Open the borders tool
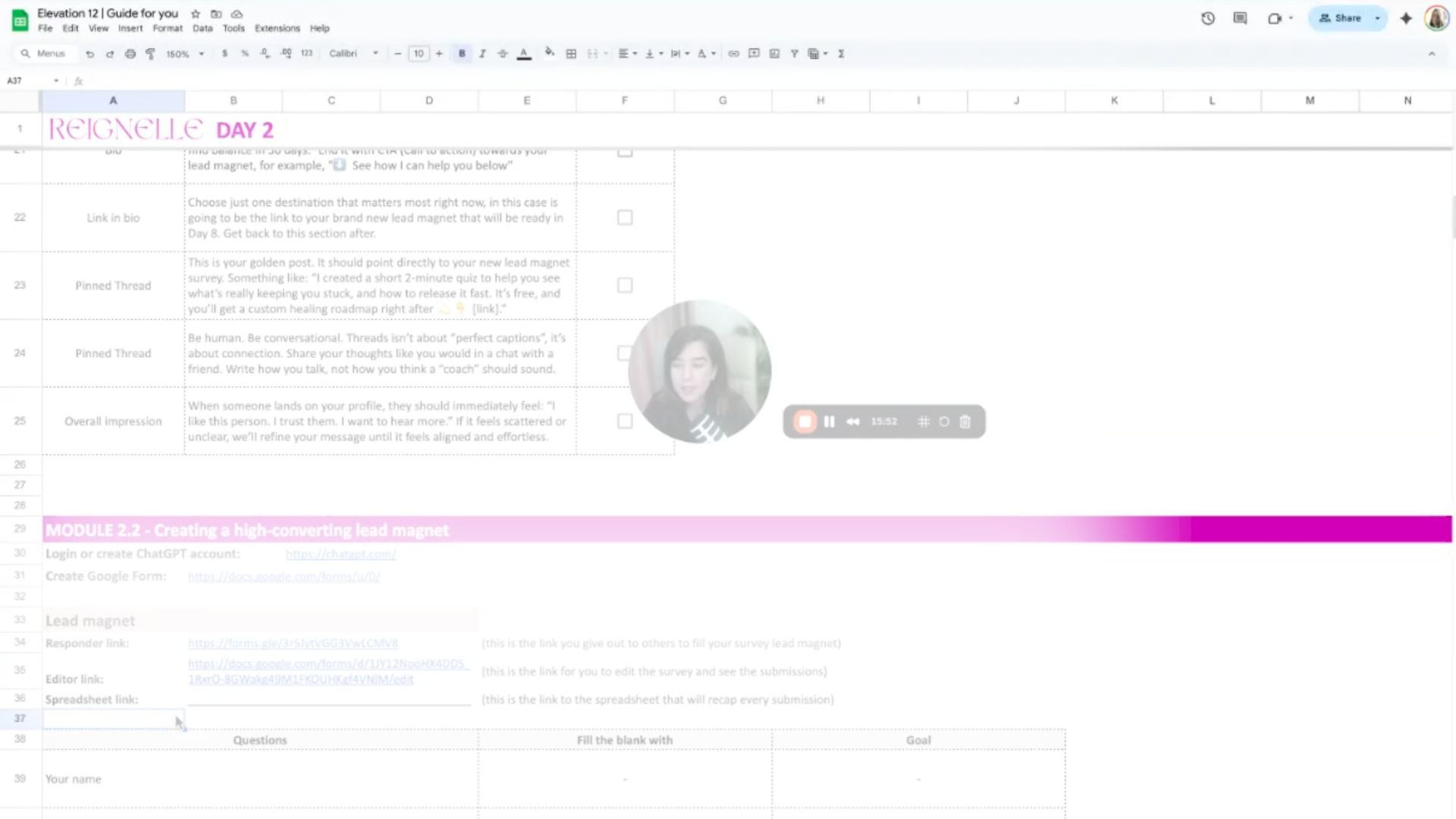This screenshot has height=819, width=1456. point(571,54)
